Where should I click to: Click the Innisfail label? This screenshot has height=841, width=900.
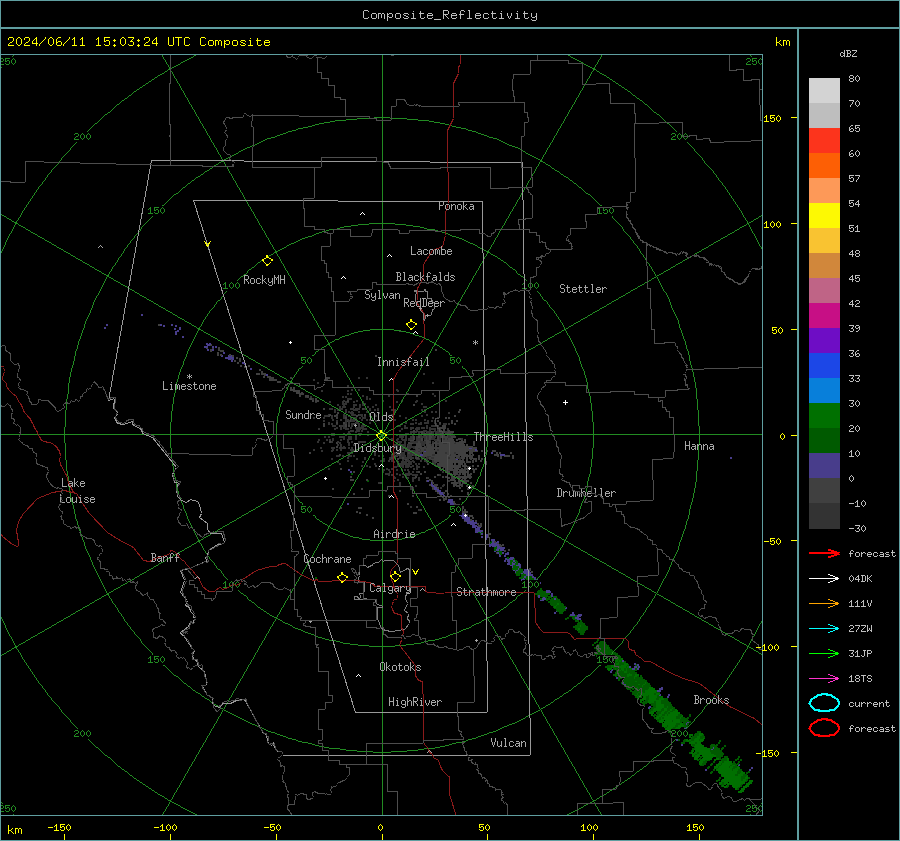pos(403,362)
